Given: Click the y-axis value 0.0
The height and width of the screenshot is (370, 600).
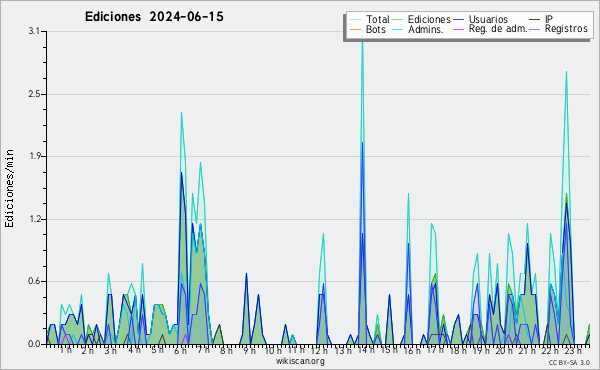Looking at the screenshot, I should (x=34, y=344).
